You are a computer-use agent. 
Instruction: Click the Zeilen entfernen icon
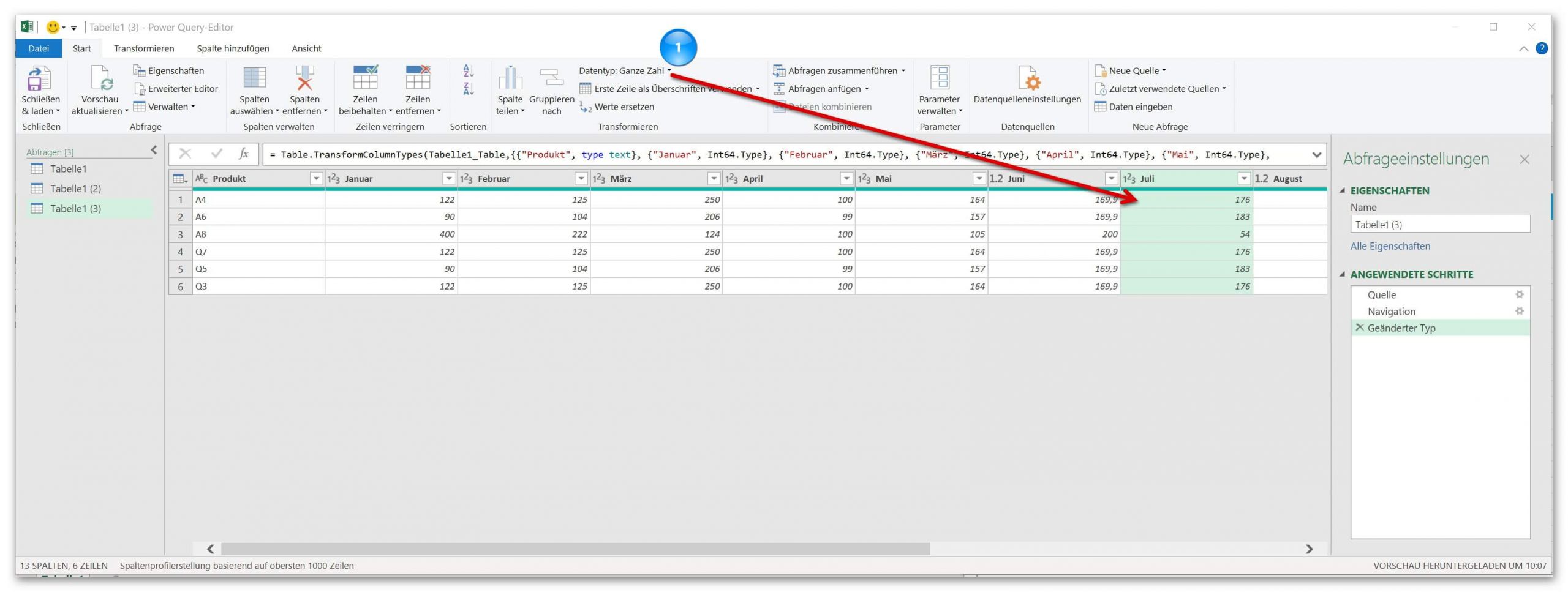(418, 78)
